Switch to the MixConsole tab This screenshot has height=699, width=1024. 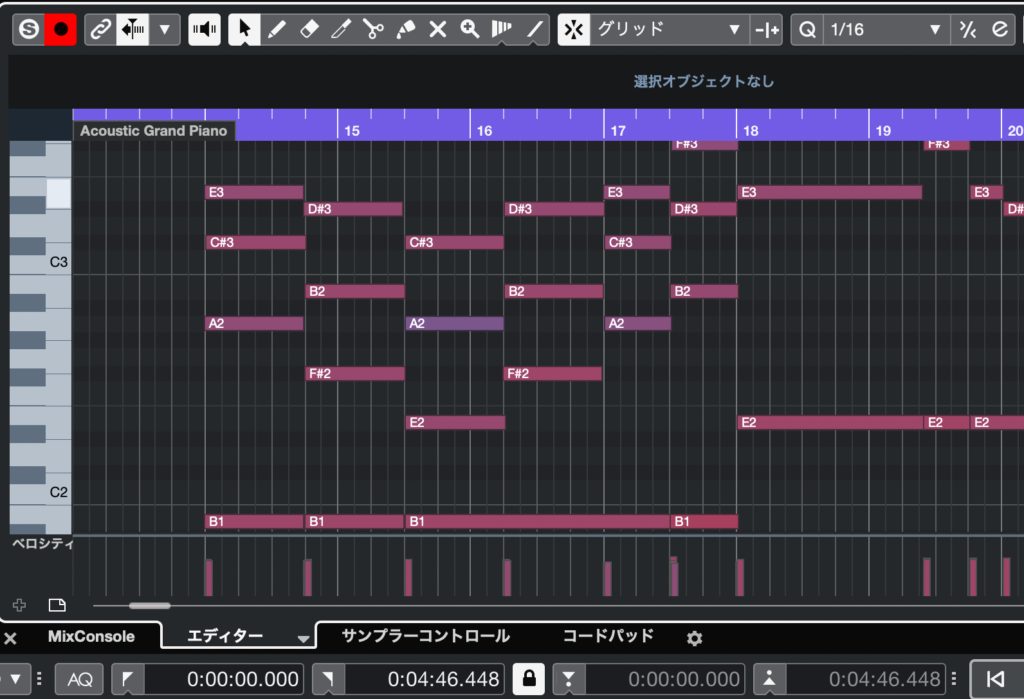pyautogui.click(x=91, y=636)
